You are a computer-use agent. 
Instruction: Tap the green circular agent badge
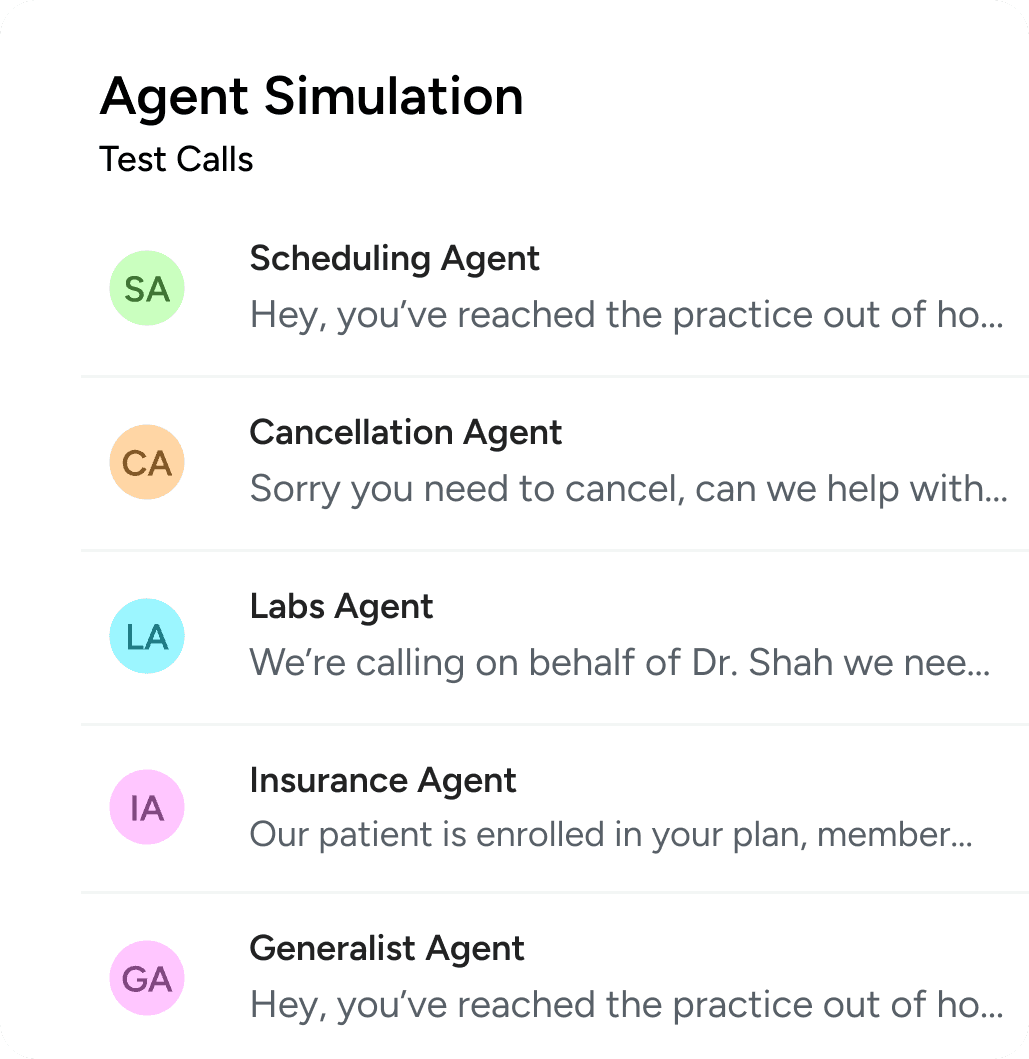pyautogui.click(x=146, y=288)
